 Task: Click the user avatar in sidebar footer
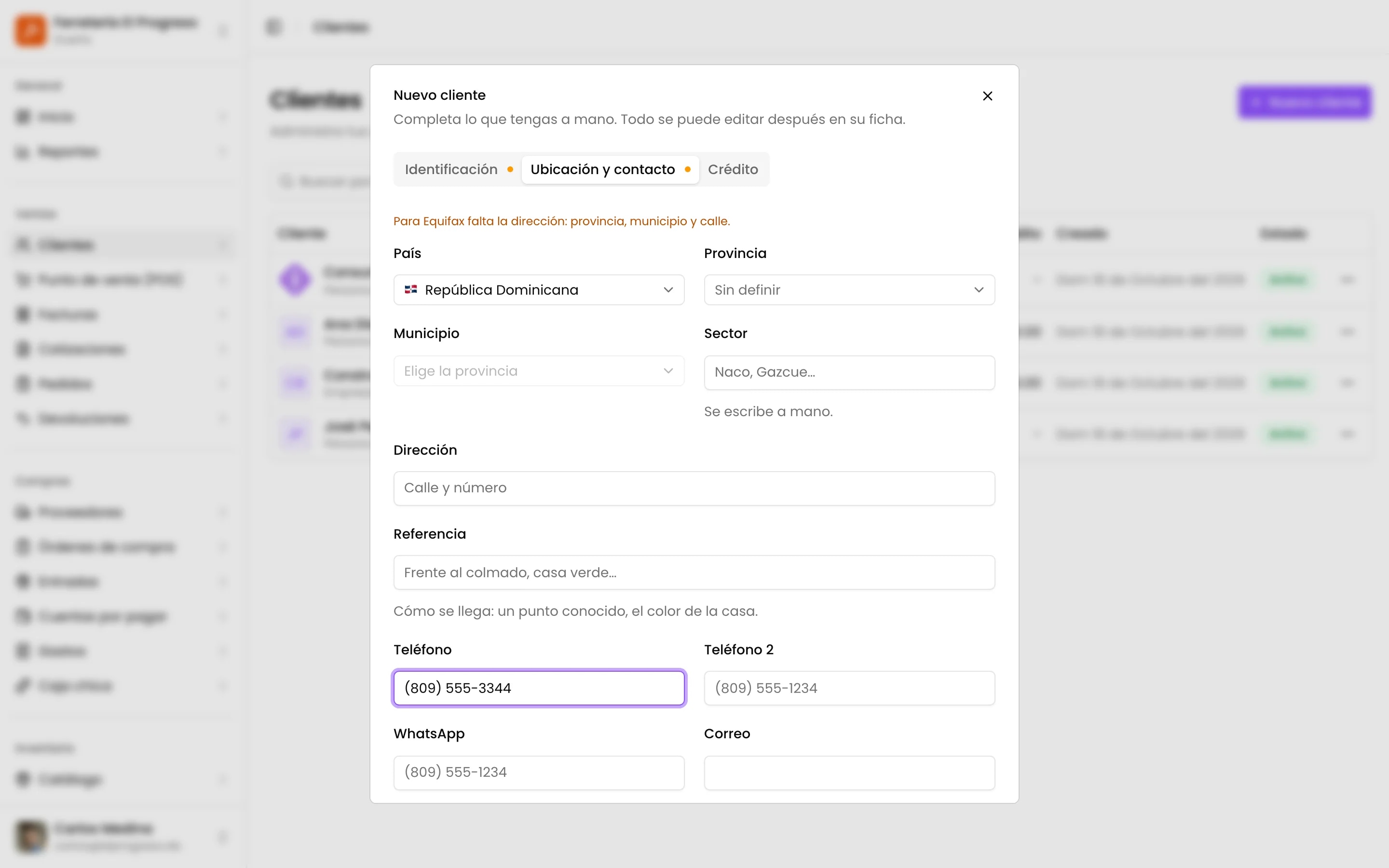tap(31, 837)
